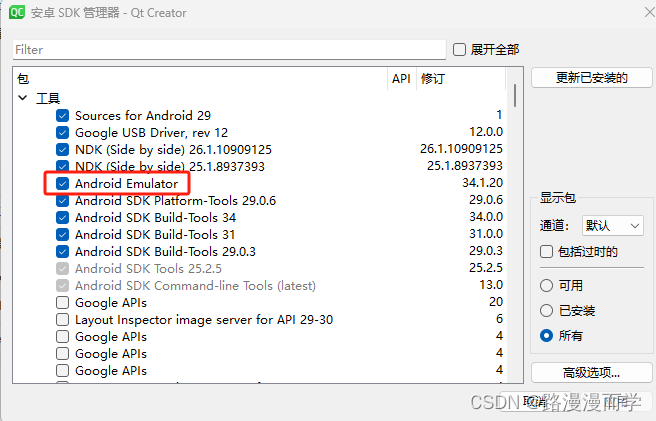Select the 可用 radio button

pyautogui.click(x=546, y=285)
